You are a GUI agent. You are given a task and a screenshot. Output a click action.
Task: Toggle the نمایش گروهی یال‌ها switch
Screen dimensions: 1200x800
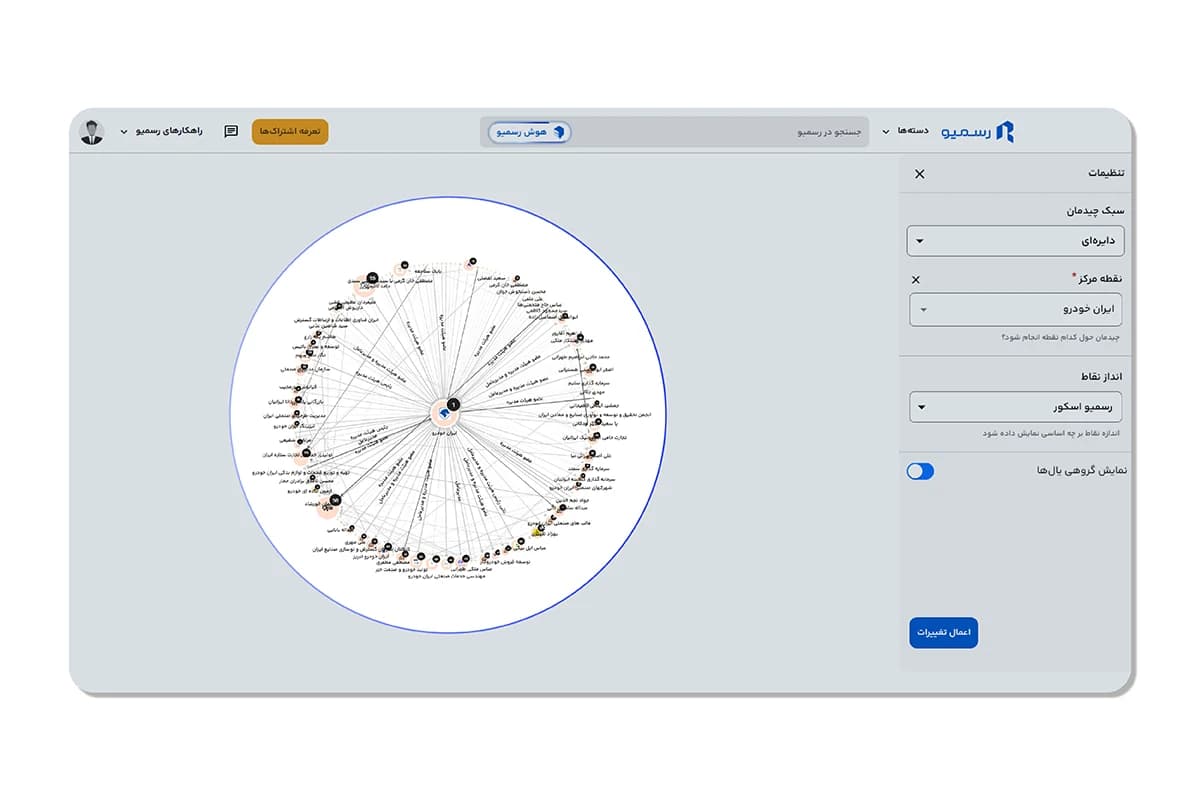920,471
